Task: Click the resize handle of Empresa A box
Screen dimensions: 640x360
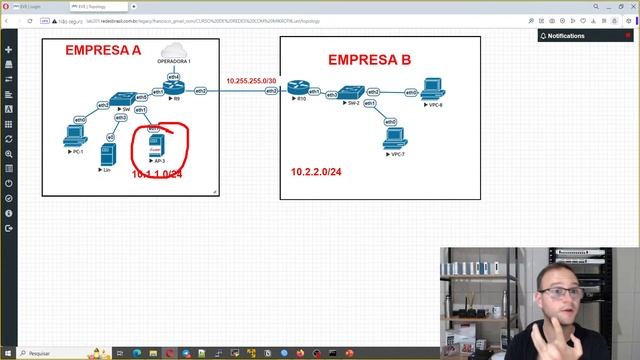Action: pos(215,191)
